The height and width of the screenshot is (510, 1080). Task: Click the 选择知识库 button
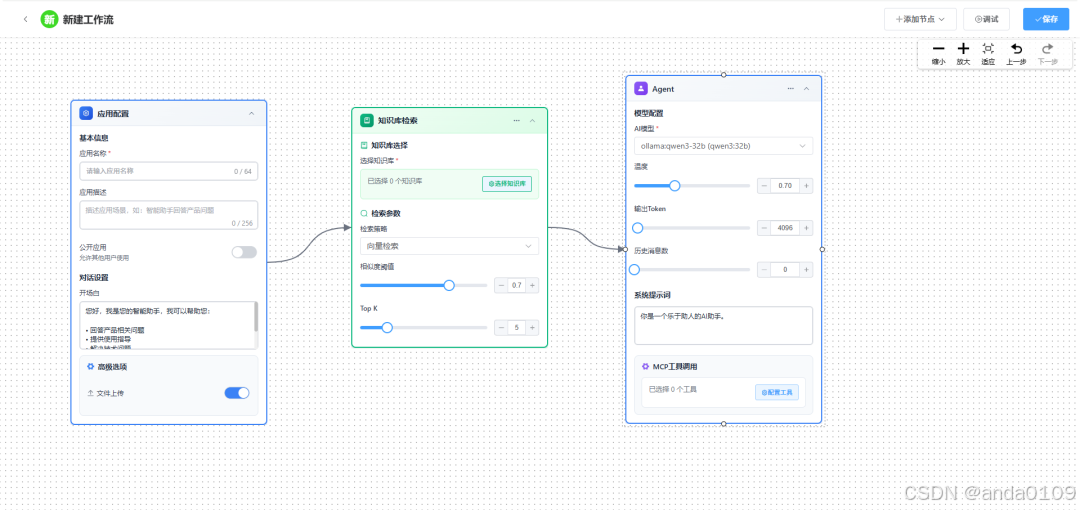coord(507,184)
